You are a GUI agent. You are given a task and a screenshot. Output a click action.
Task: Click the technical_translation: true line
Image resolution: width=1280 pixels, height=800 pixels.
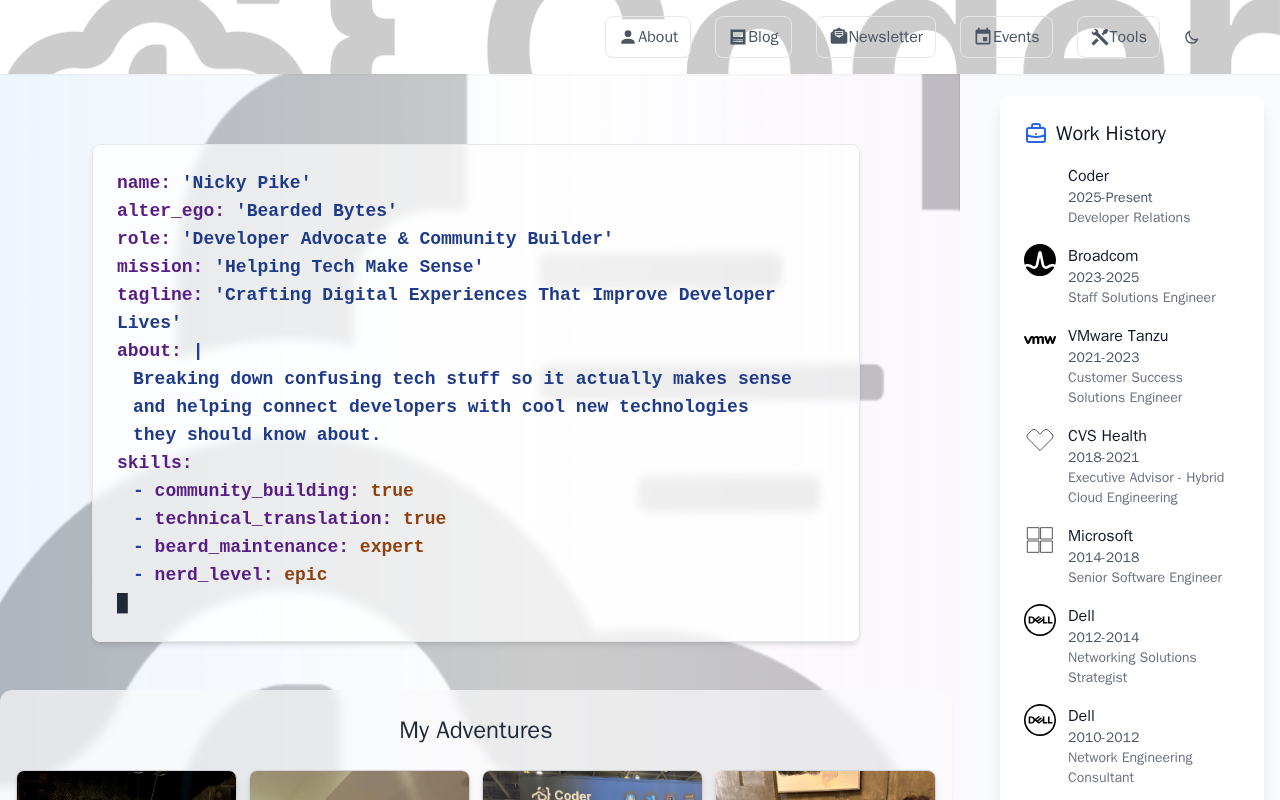click(x=290, y=519)
